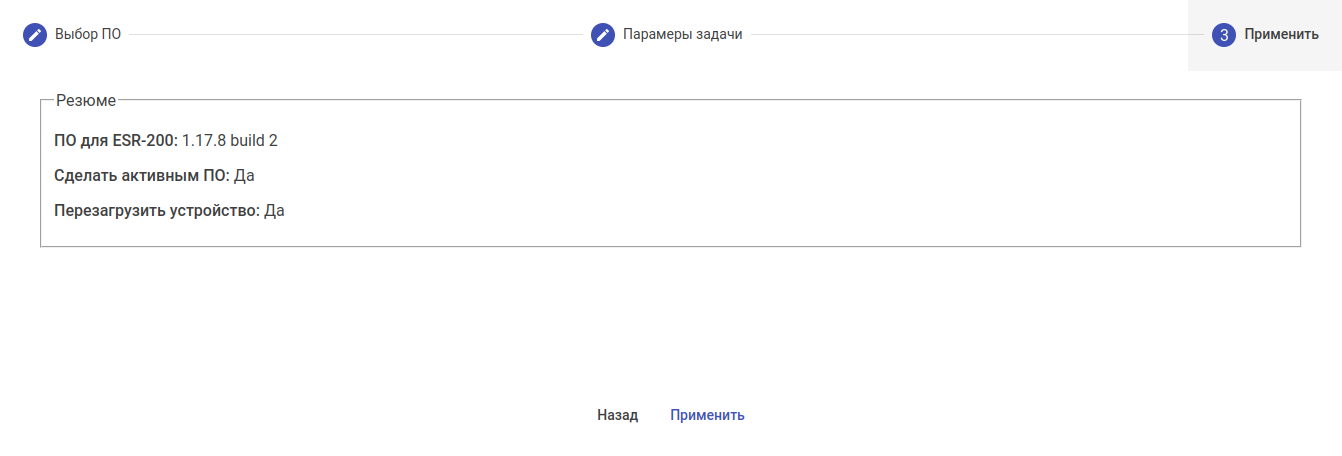Click the connector line after Выбор ПО
Viewport: 1342px width, 456px height.
(355, 35)
